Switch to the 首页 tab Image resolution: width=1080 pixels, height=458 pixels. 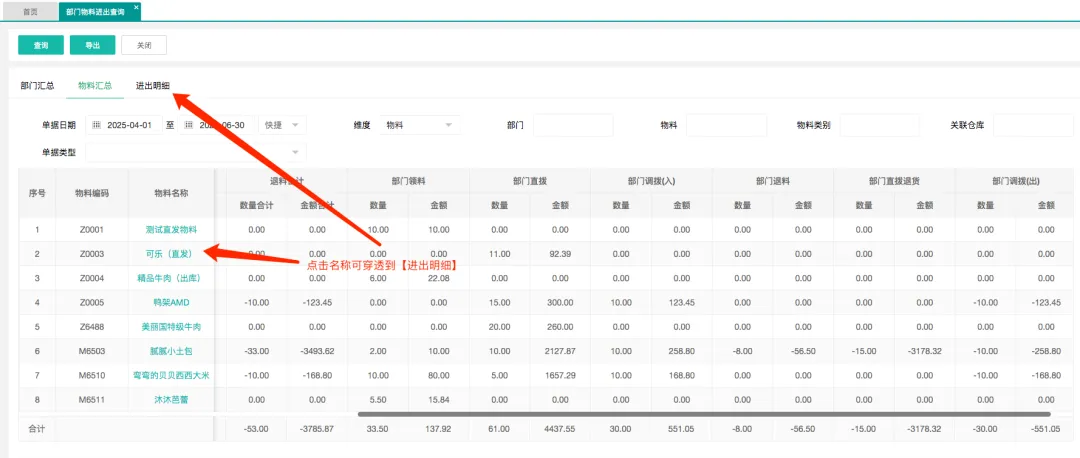click(x=30, y=11)
